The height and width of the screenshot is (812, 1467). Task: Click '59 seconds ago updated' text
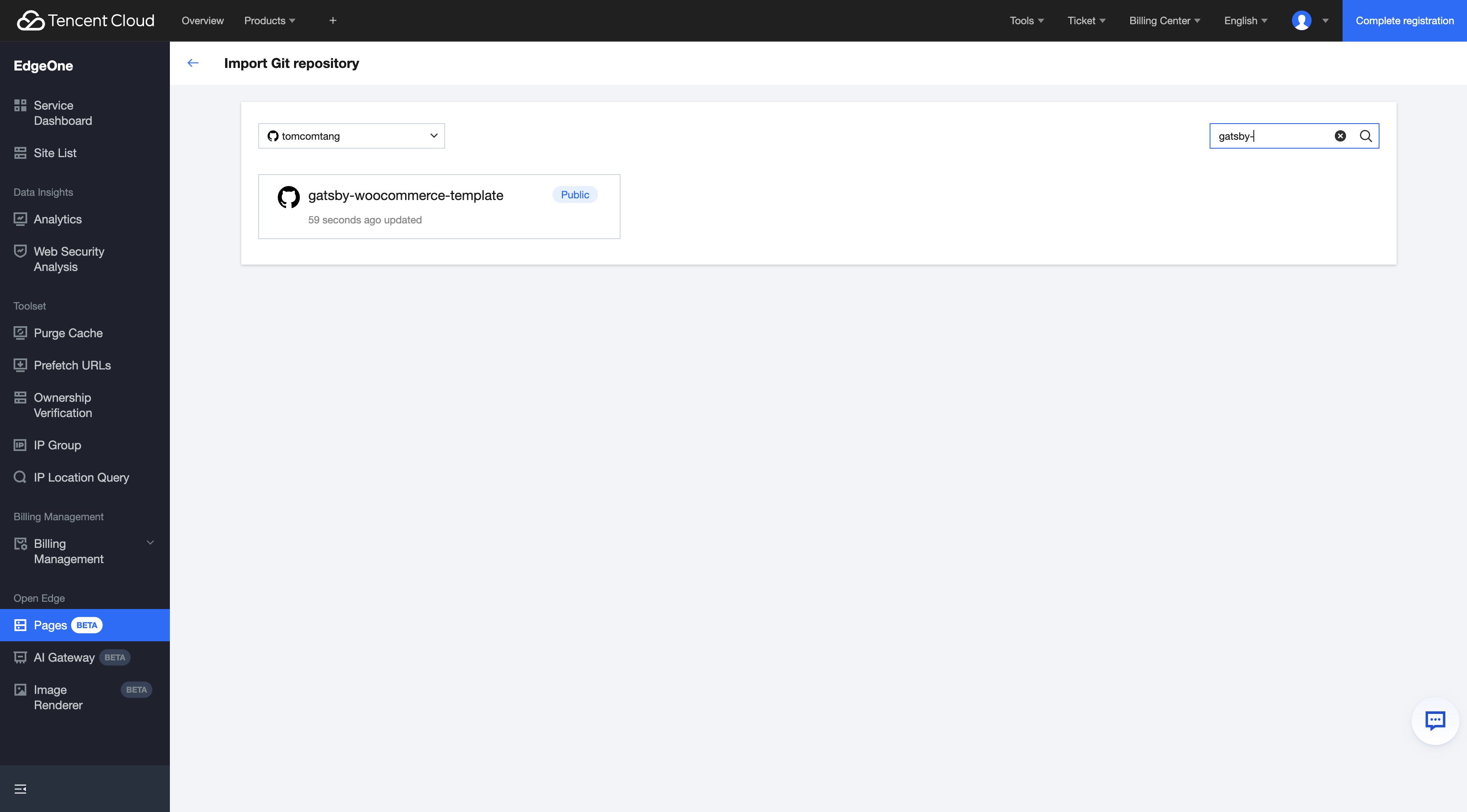pos(364,219)
